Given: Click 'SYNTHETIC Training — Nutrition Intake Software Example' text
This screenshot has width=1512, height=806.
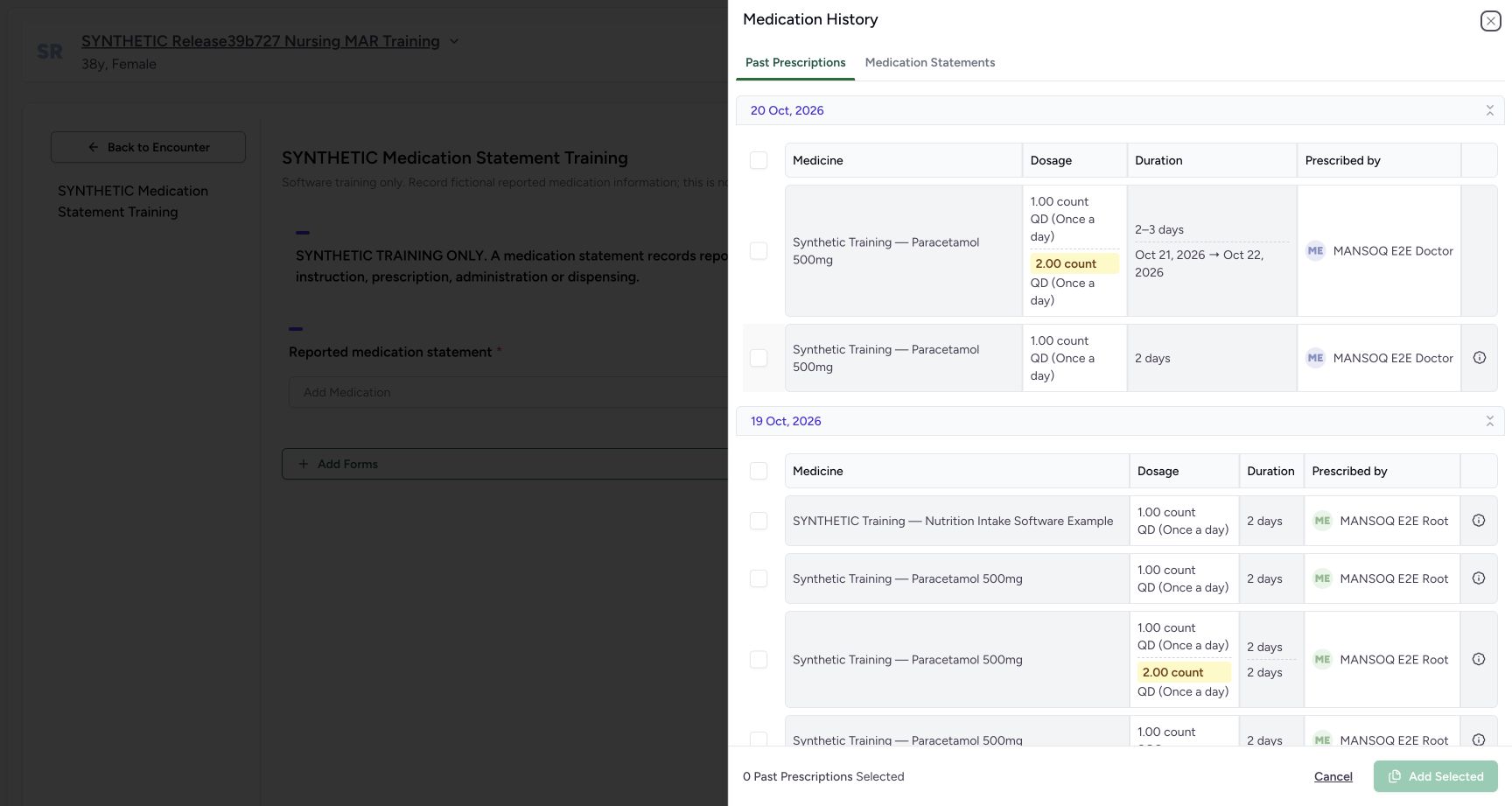Looking at the screenshot, I should coord(953,521).
